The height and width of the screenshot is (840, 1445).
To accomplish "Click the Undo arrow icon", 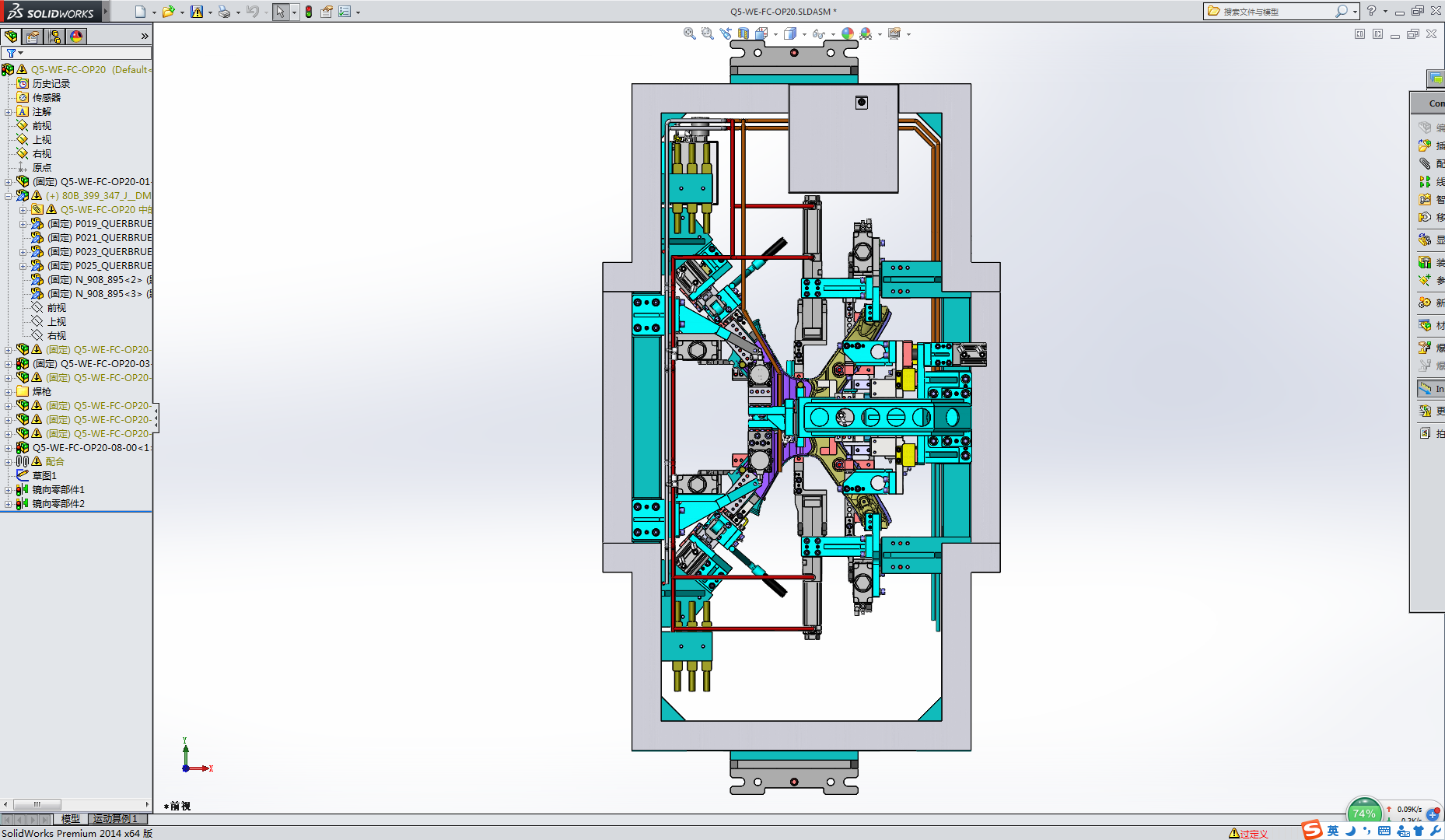I will coord(252,12).
